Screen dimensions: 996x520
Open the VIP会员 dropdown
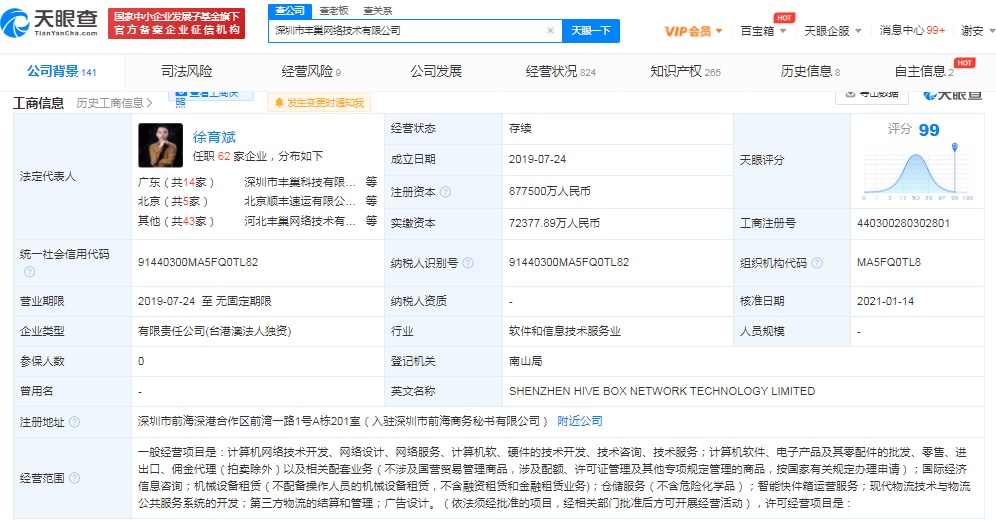click(693, 31)
